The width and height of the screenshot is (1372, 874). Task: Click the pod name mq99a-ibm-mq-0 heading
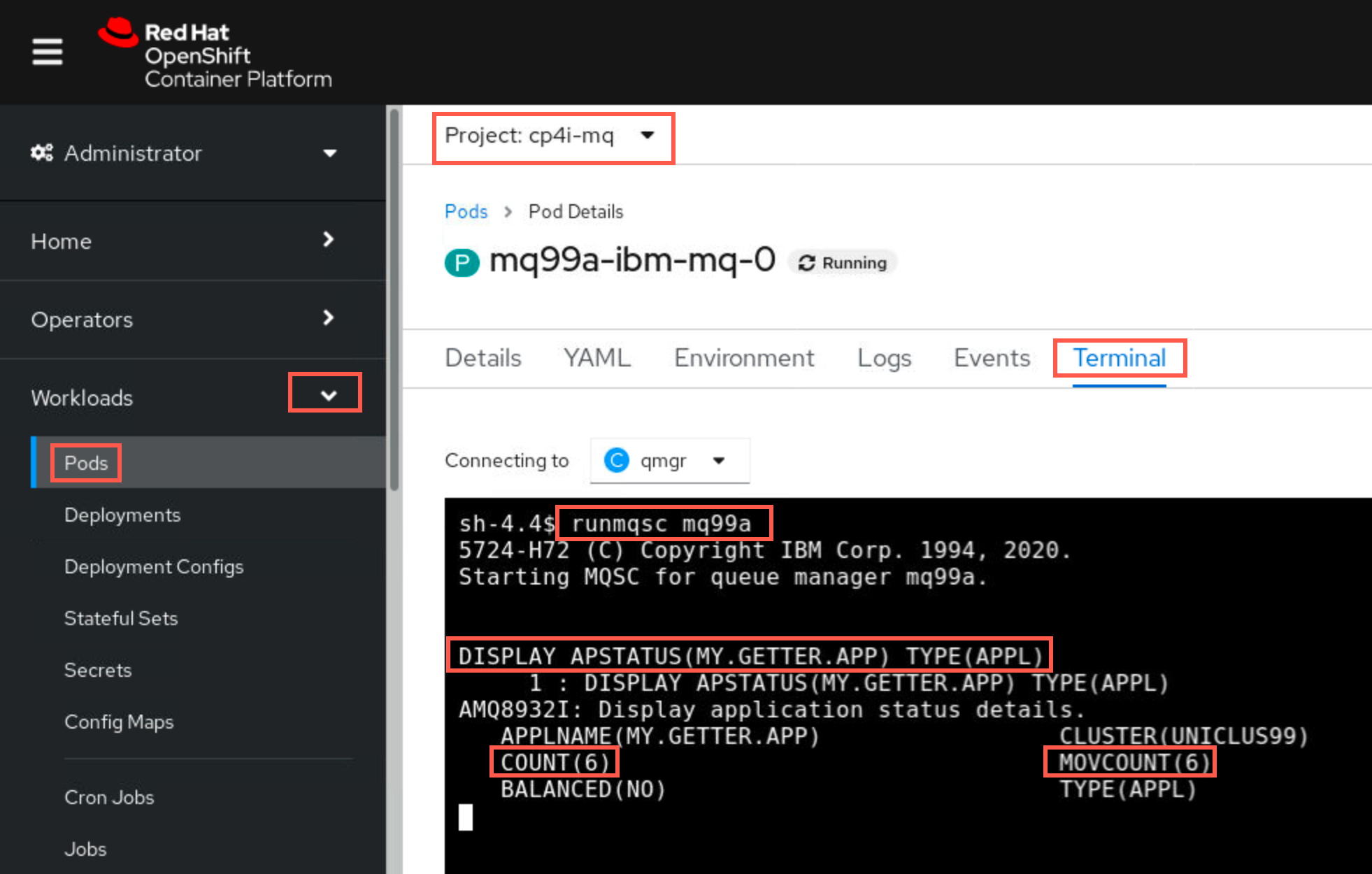point(632,260)
